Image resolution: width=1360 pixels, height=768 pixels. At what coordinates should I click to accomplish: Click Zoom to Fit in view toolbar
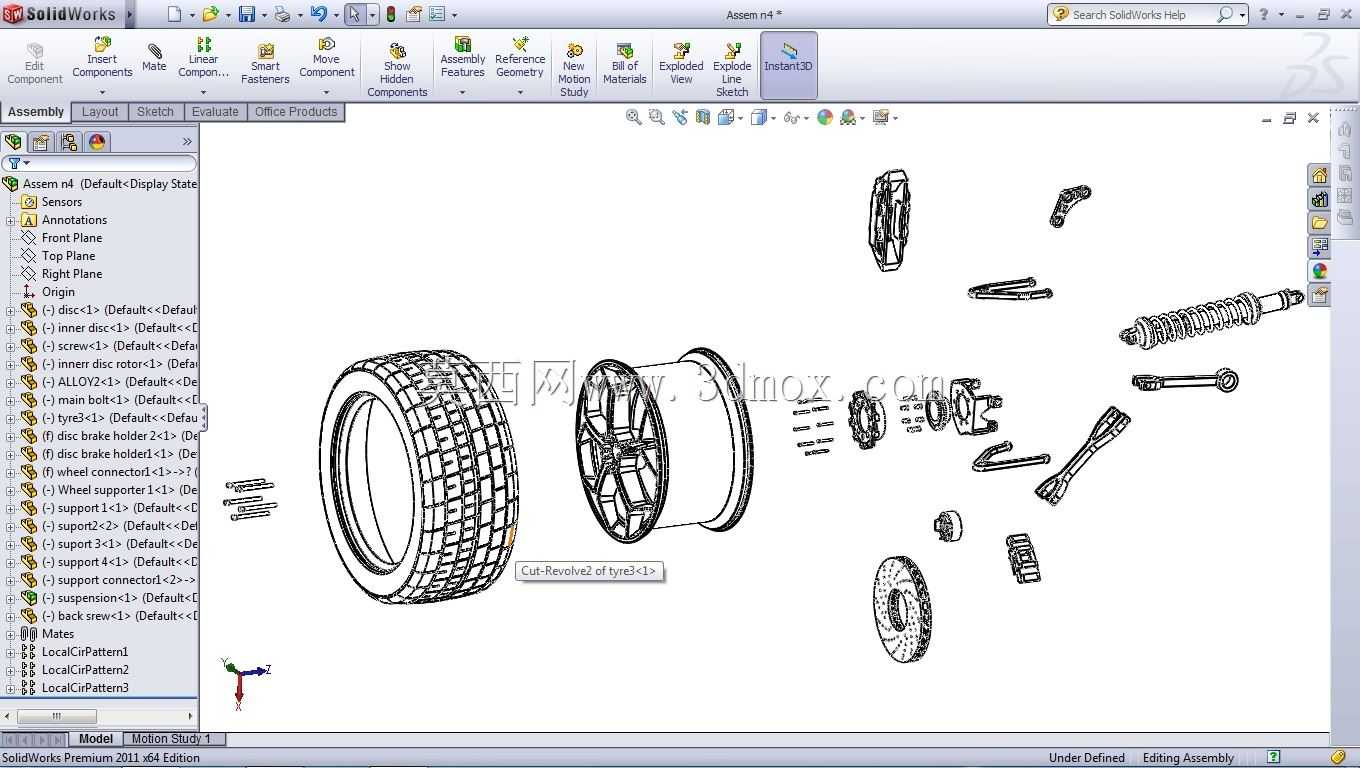[x=633, y=117]
